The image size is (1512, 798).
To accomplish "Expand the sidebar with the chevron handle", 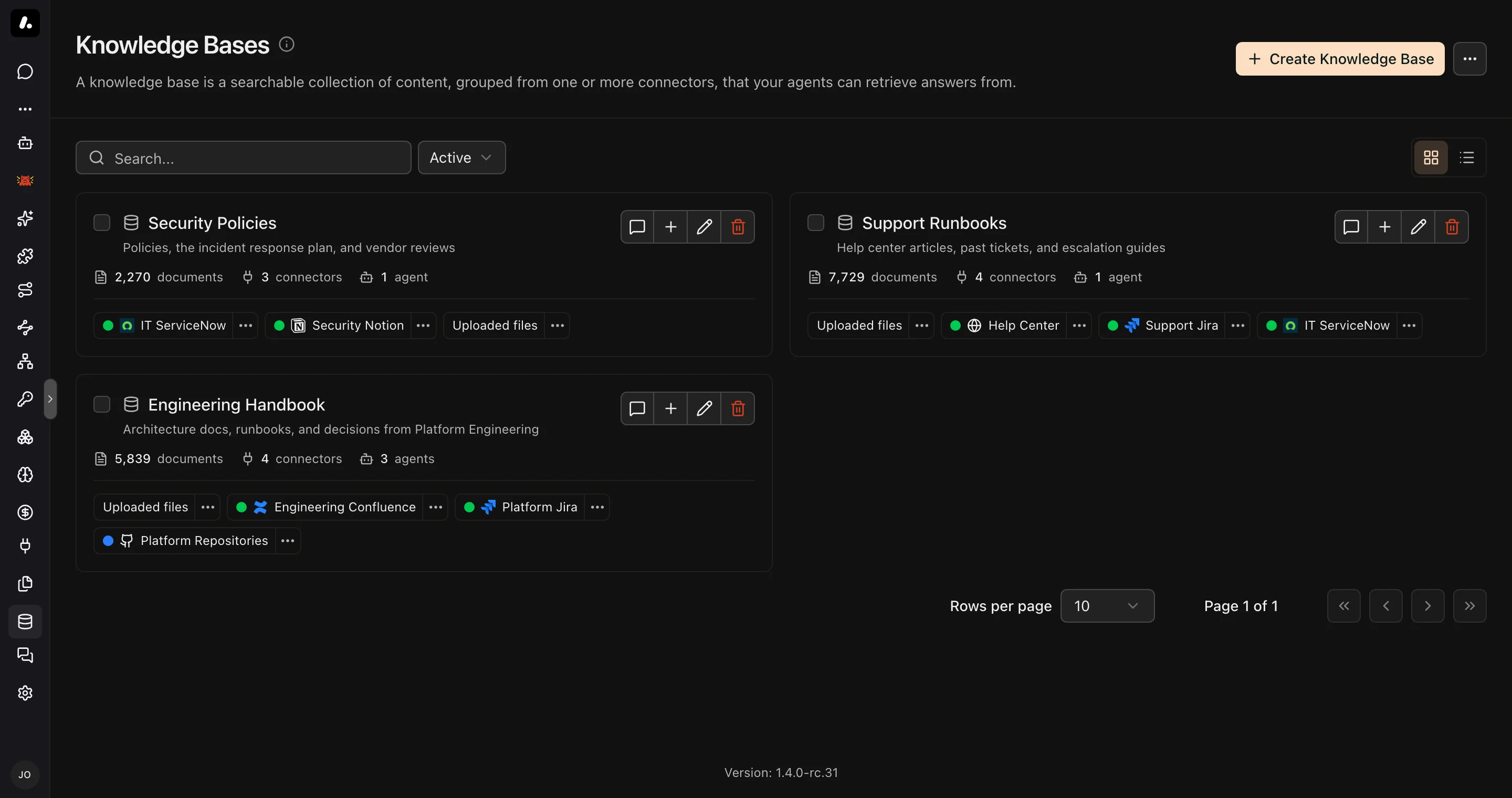I will point(50,399).
